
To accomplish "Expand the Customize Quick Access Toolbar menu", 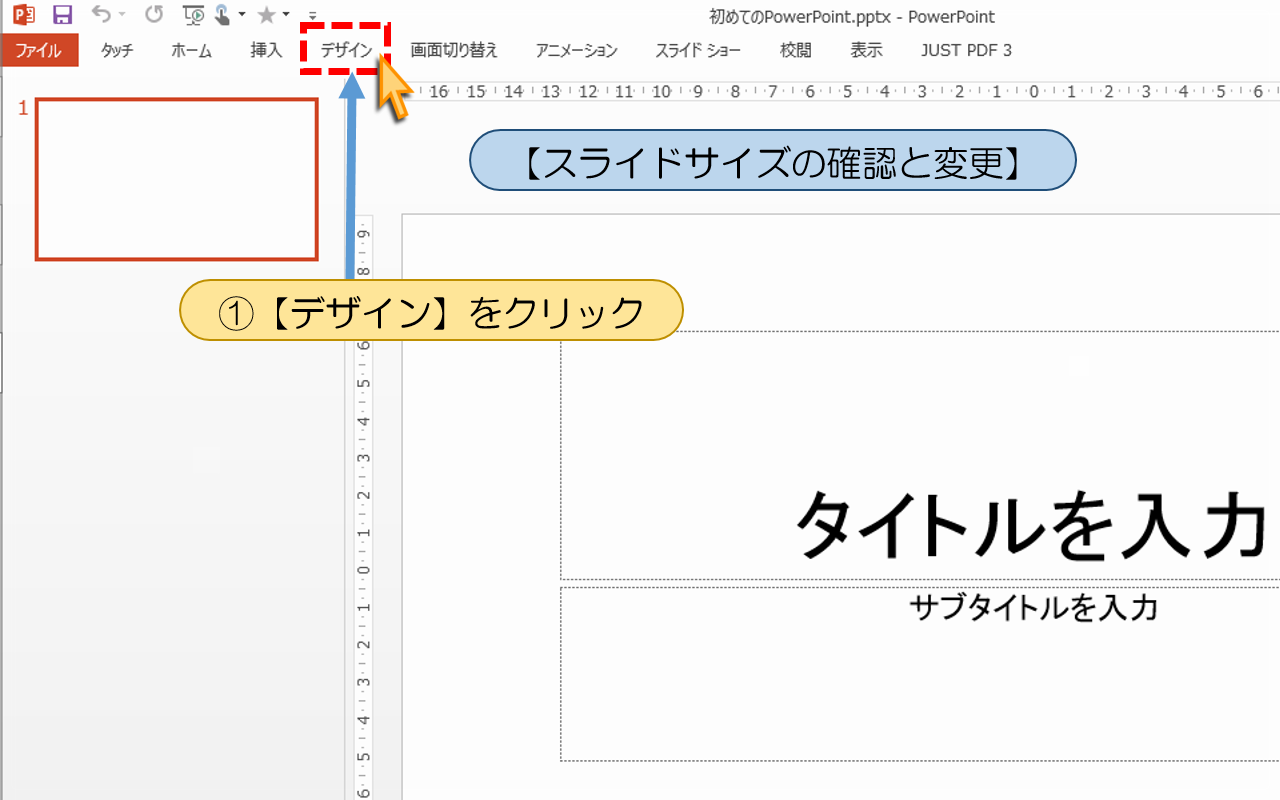I will 312,16.
